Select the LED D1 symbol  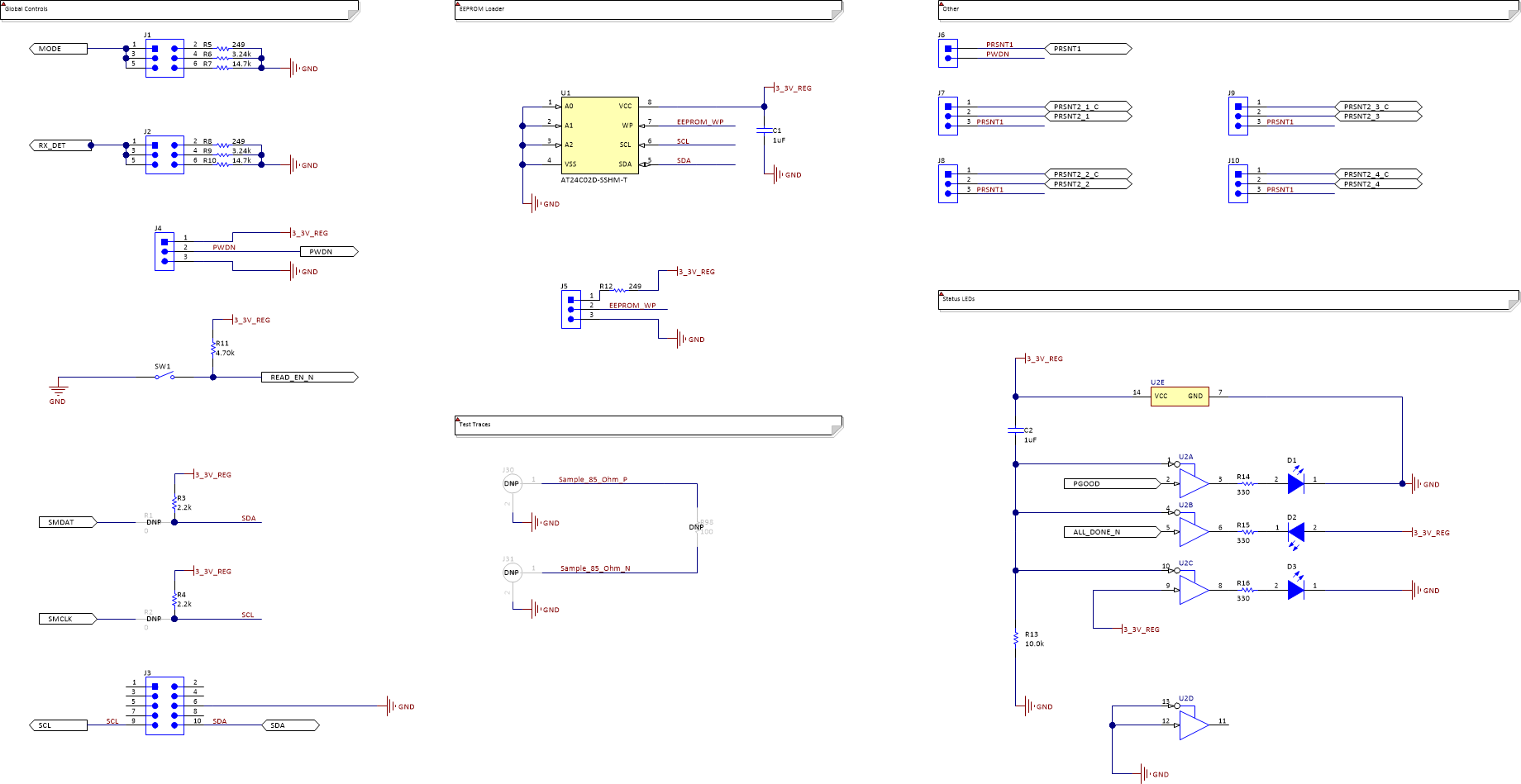click(x=1295, y=484)
